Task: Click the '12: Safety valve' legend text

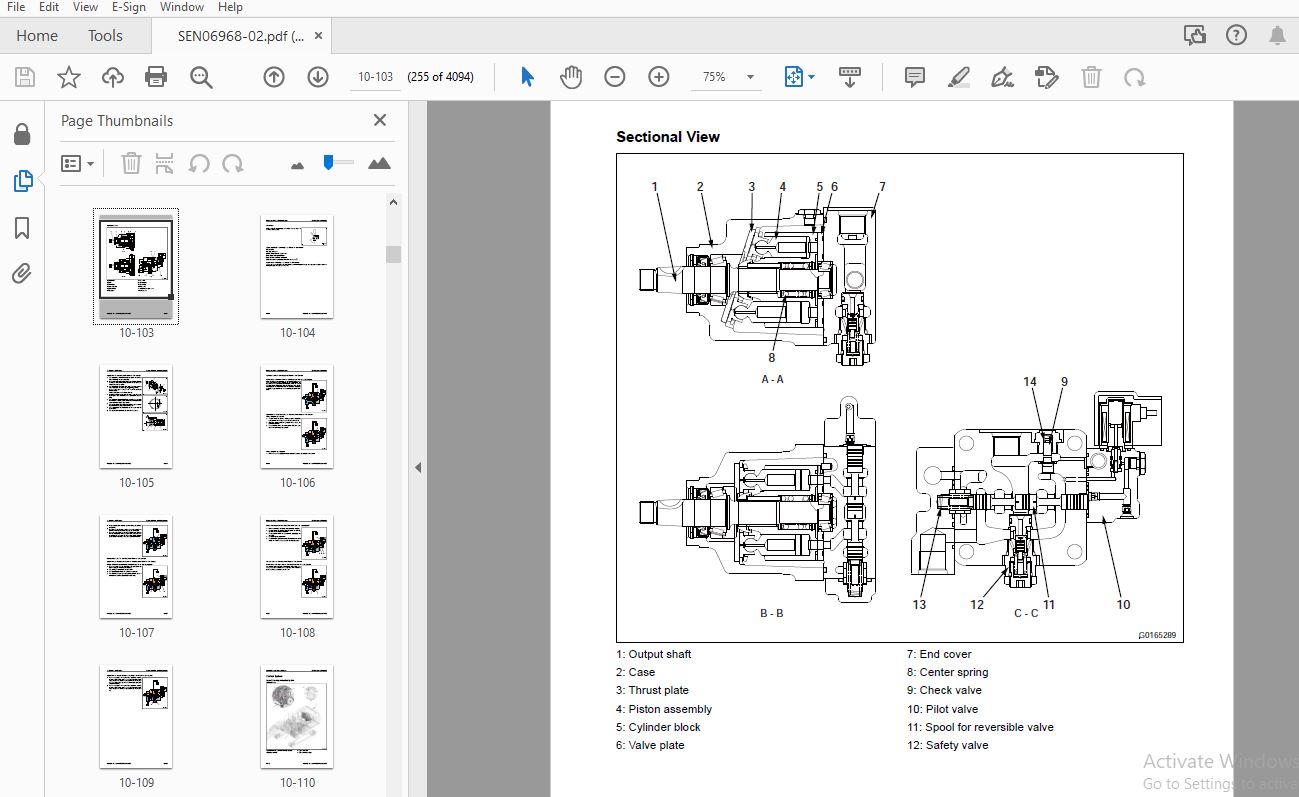Action: pos(947,745)
